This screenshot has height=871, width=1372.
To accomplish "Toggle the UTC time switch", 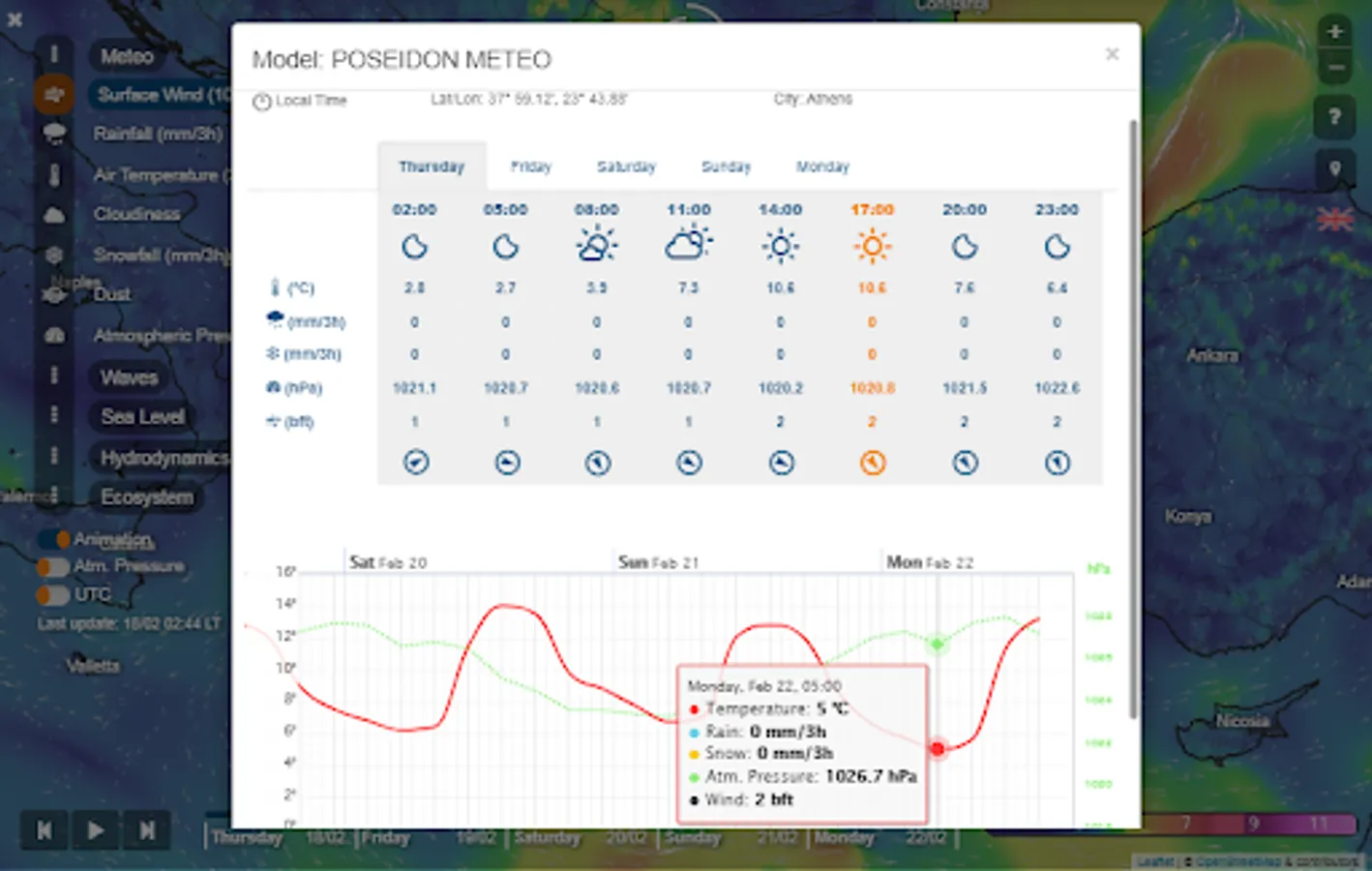I will pyautogui.click(x=53, y=594).
